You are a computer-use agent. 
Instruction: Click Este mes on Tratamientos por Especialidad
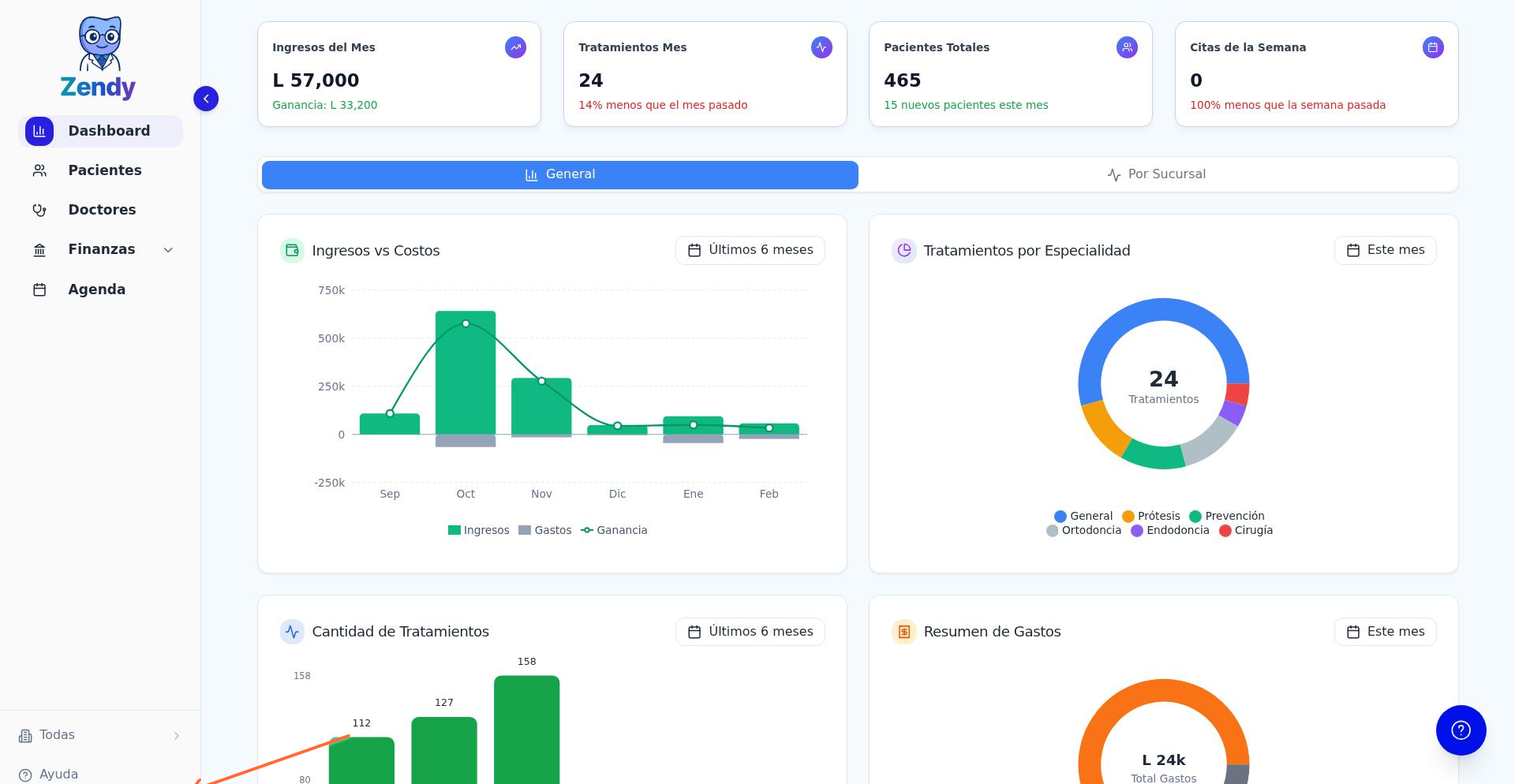1385,250
